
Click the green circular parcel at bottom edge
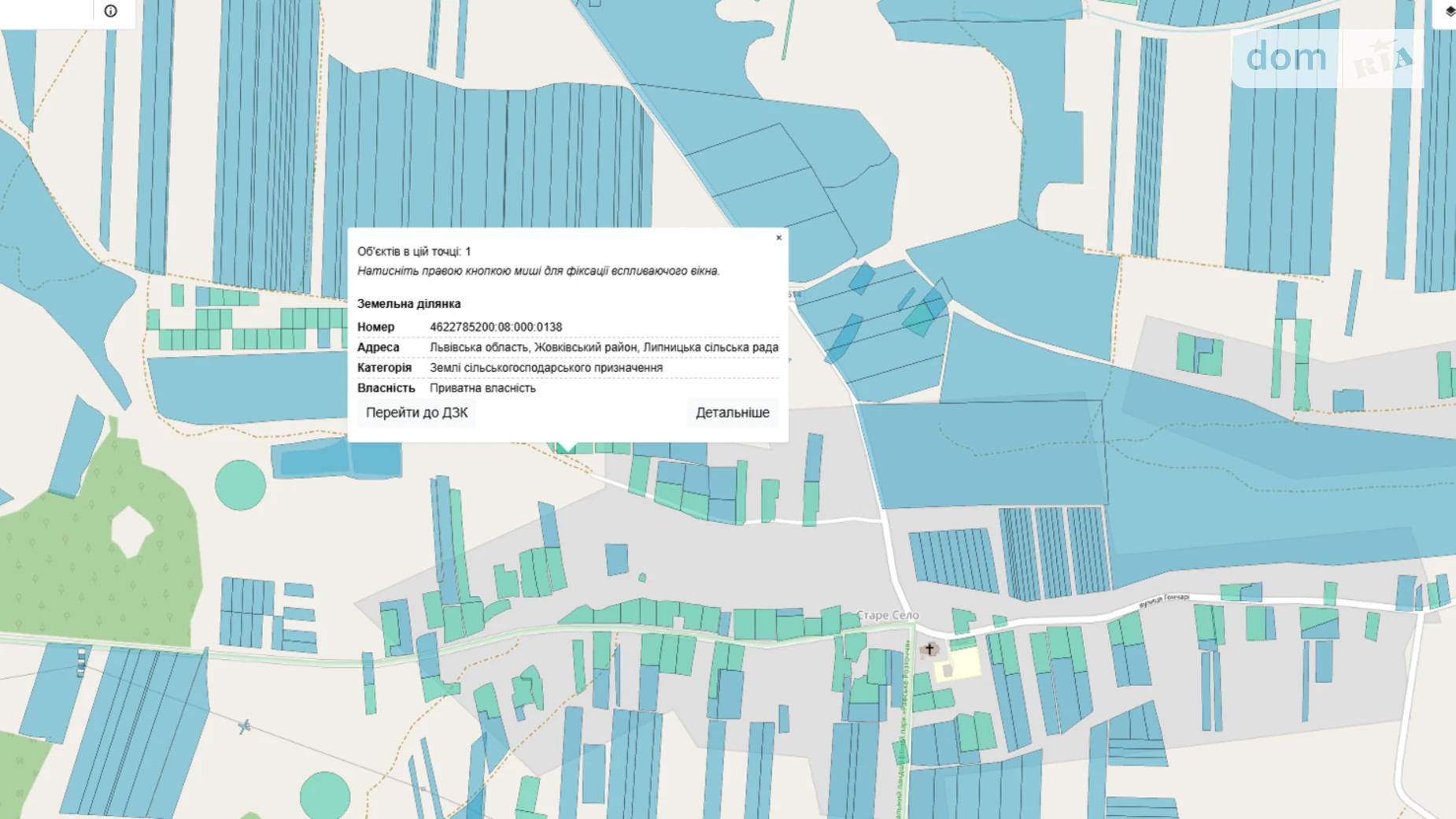324,795
